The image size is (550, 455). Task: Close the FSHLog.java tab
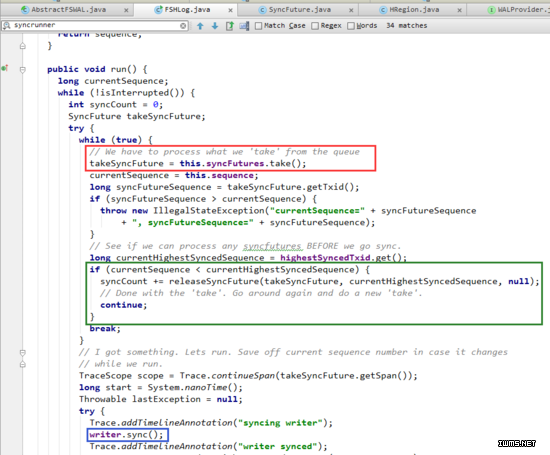(230, 11)
